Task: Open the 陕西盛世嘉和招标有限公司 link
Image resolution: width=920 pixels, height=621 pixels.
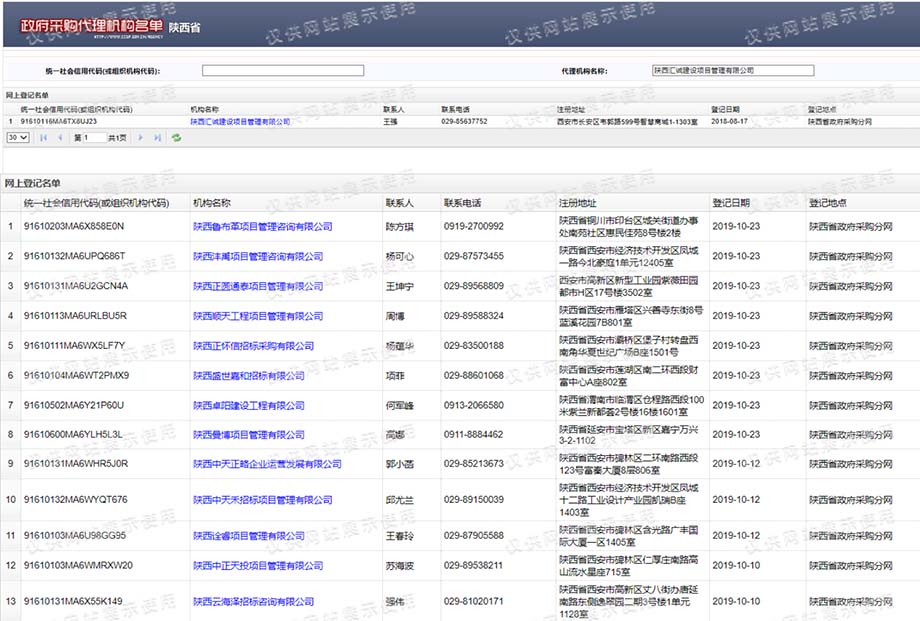Action: pos(249,376)
